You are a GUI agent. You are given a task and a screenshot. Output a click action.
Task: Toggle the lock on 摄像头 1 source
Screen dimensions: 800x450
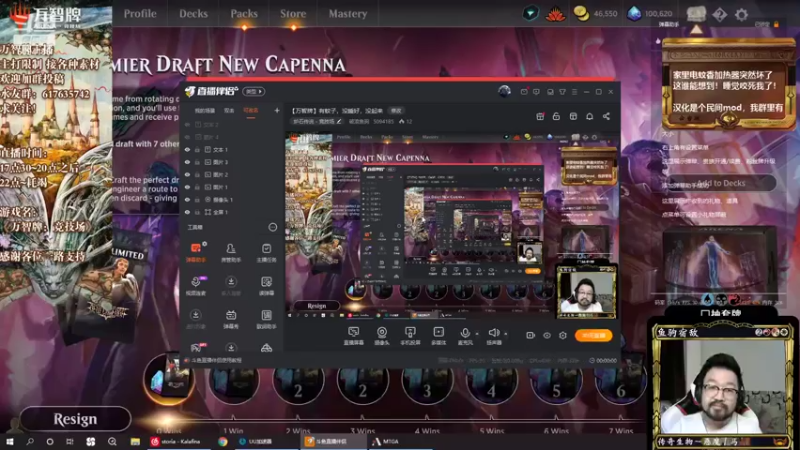[197, 199]
